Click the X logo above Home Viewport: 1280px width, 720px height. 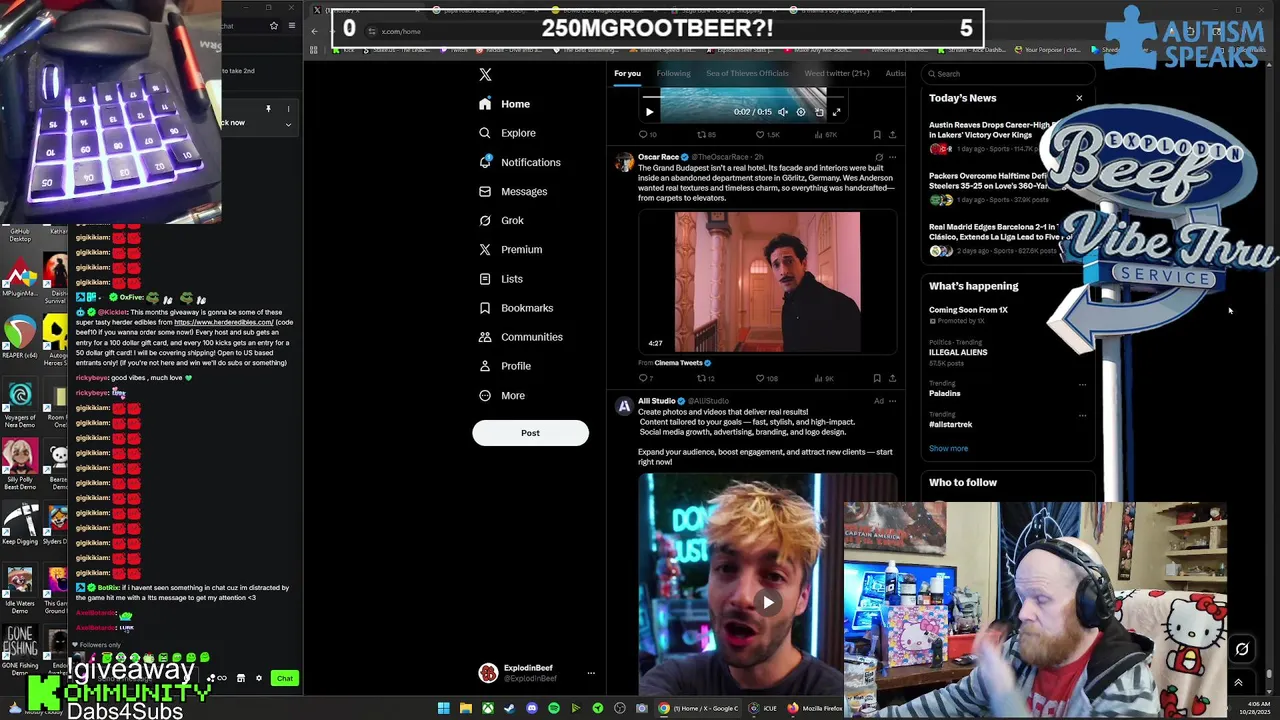[x=485, y=74]
